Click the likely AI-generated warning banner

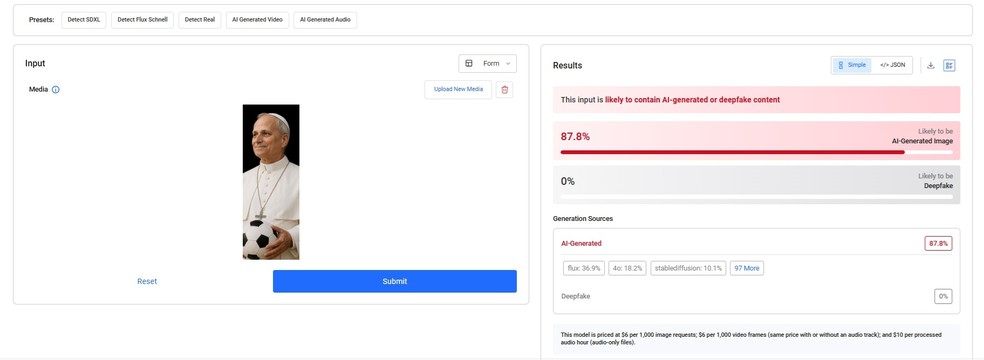tap(756, 100)
